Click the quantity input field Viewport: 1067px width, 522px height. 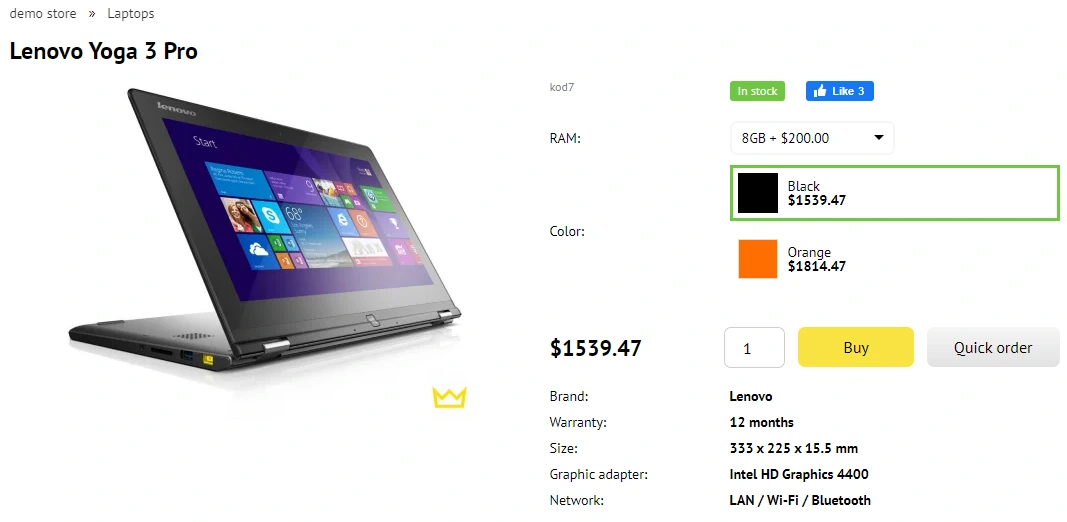pyautogui.click(x=754, y=347)
